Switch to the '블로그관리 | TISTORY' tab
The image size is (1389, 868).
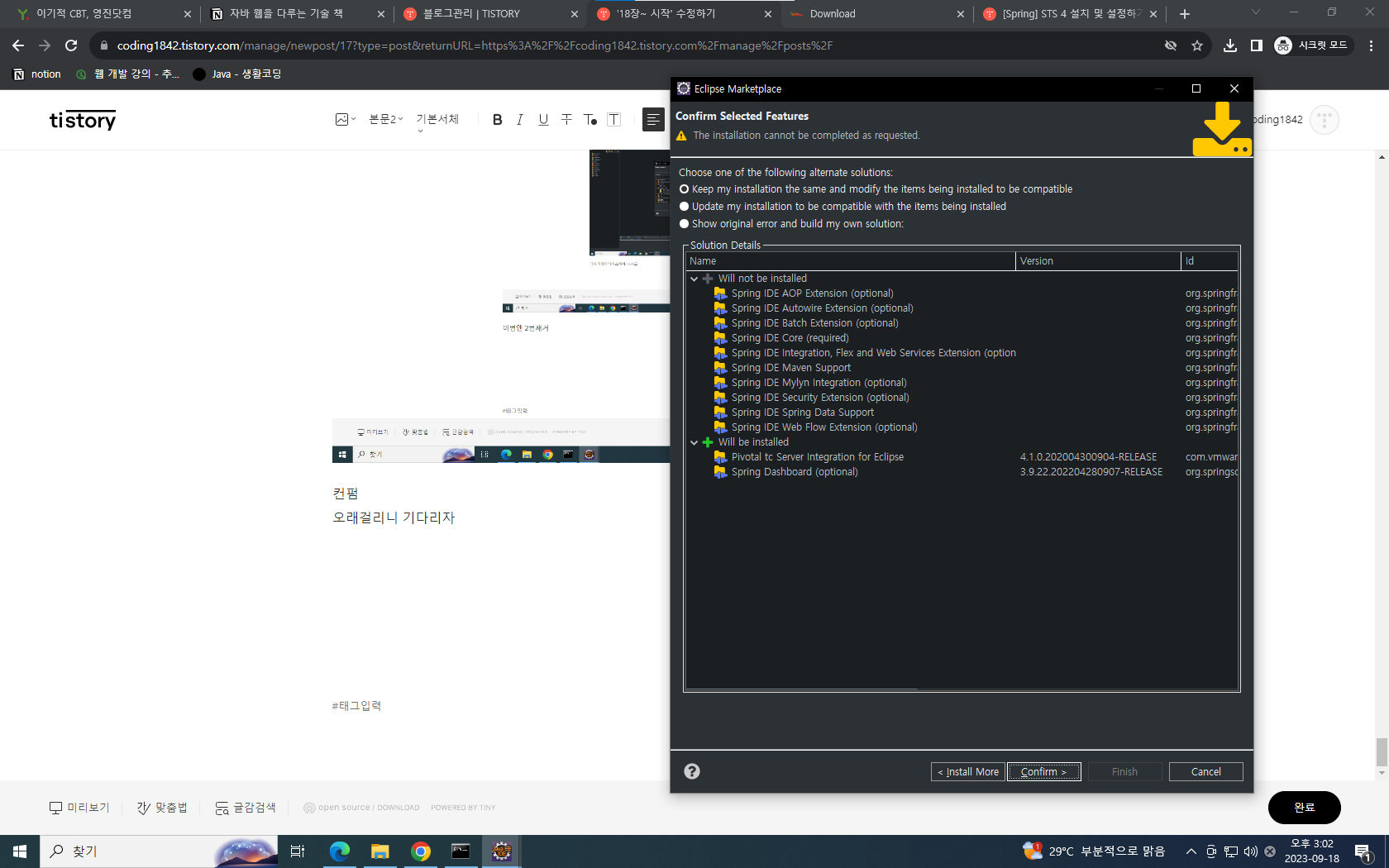pyautogui.click(x=491, y=14)
